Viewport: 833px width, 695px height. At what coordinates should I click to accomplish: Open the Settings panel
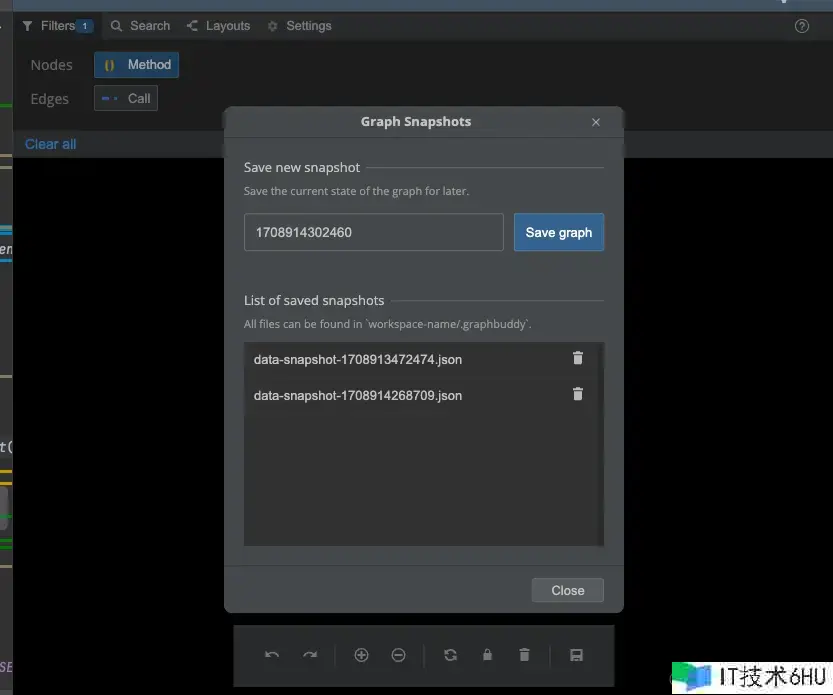point(299,26)
